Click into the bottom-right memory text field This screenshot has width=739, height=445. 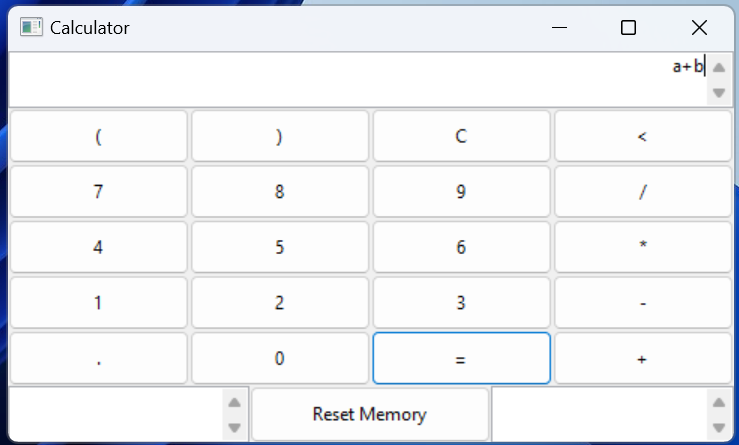coord(598,414)
